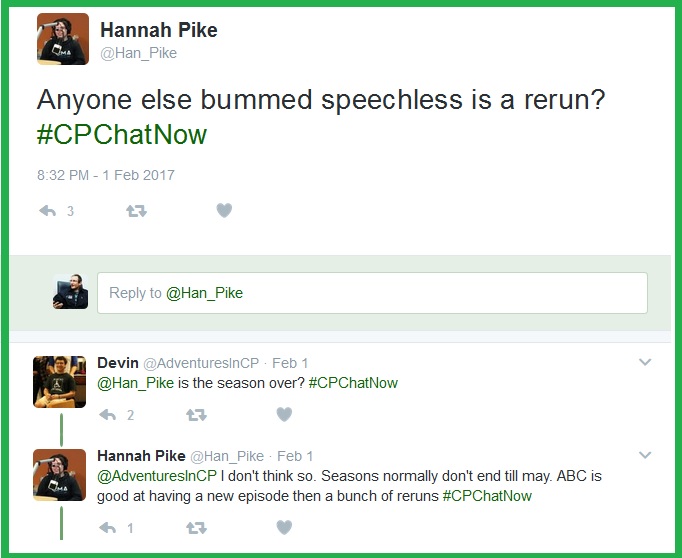
Task: Reply to Devin's tweet
Action: (107, 414)
